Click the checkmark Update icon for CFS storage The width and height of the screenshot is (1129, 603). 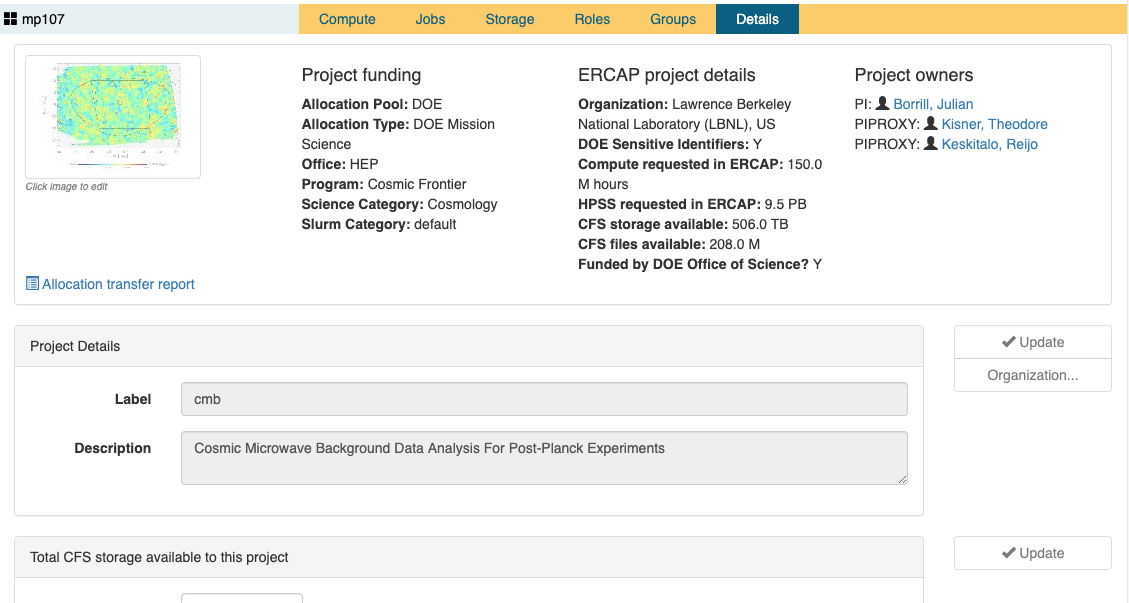[1009, 552]
